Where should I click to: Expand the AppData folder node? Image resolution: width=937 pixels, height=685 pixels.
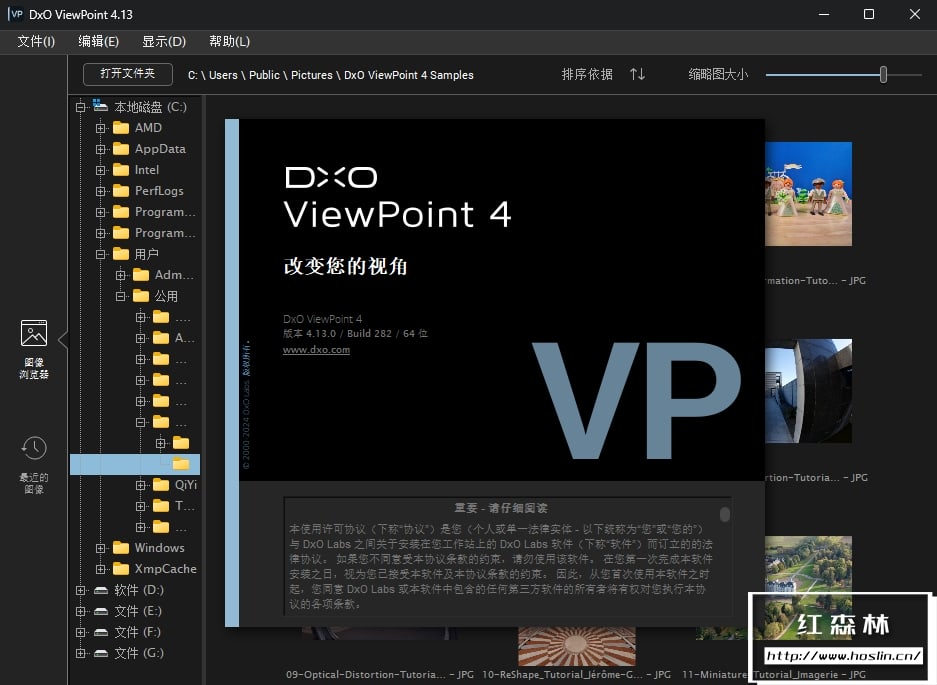click(x=100, y=149)
